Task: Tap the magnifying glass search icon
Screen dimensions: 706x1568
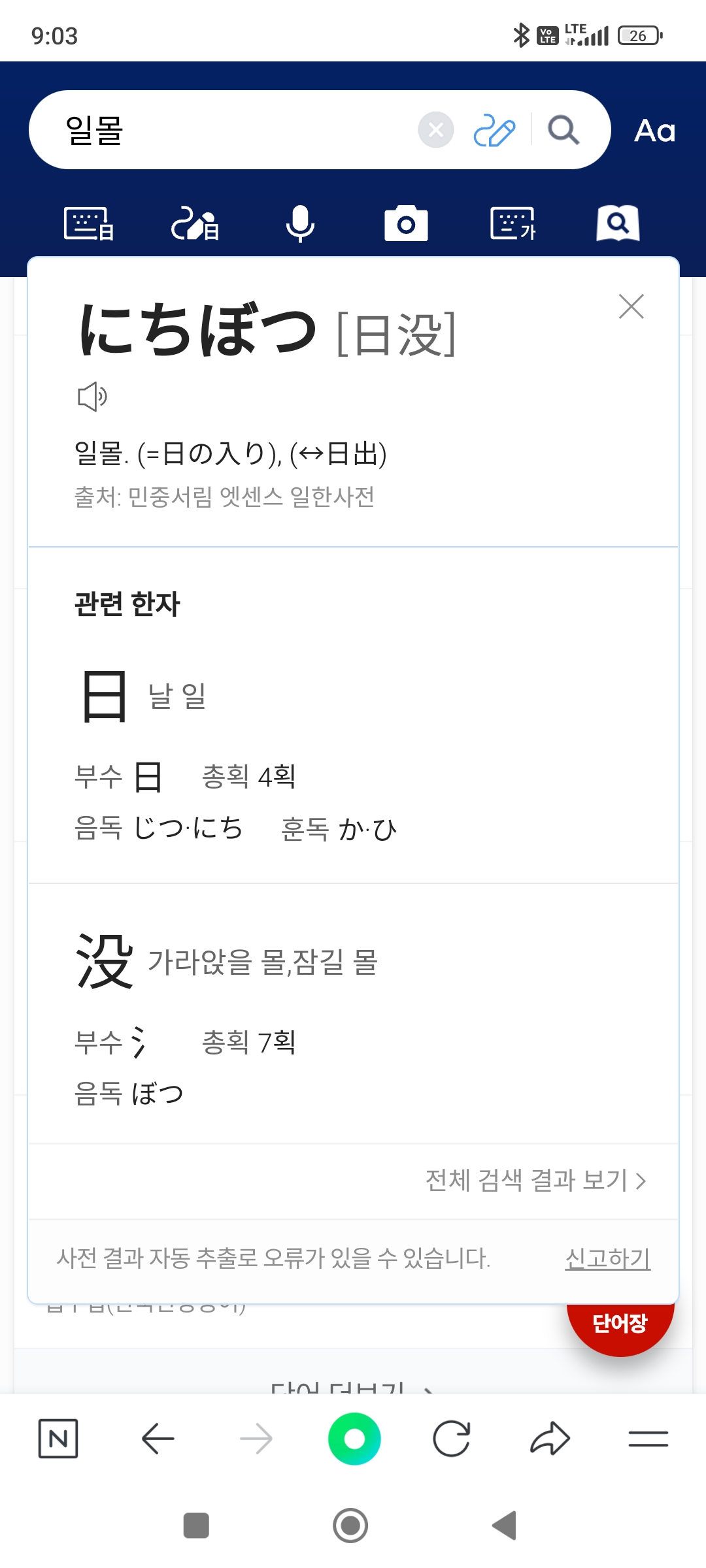Action: click(x=563, y=130)
